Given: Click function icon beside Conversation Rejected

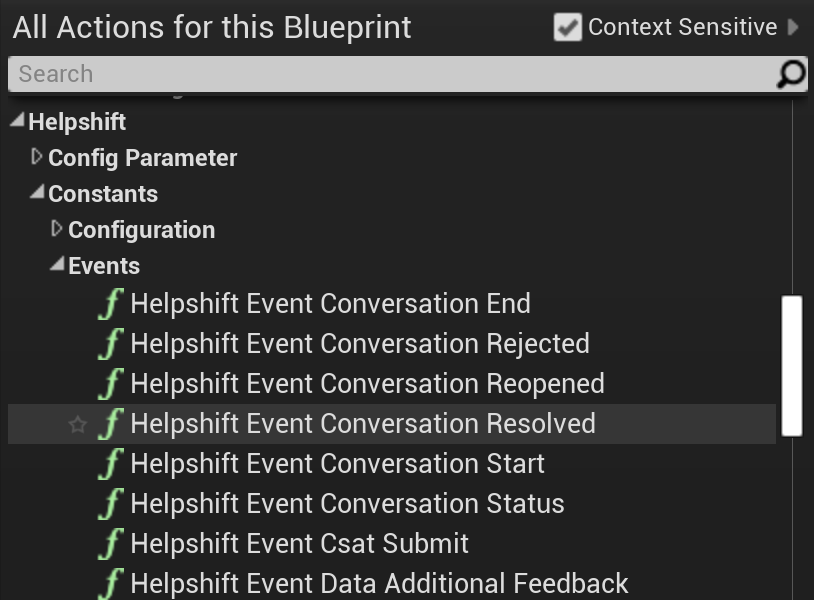Looking at the screenshot, I should click(x=111, y=344).
